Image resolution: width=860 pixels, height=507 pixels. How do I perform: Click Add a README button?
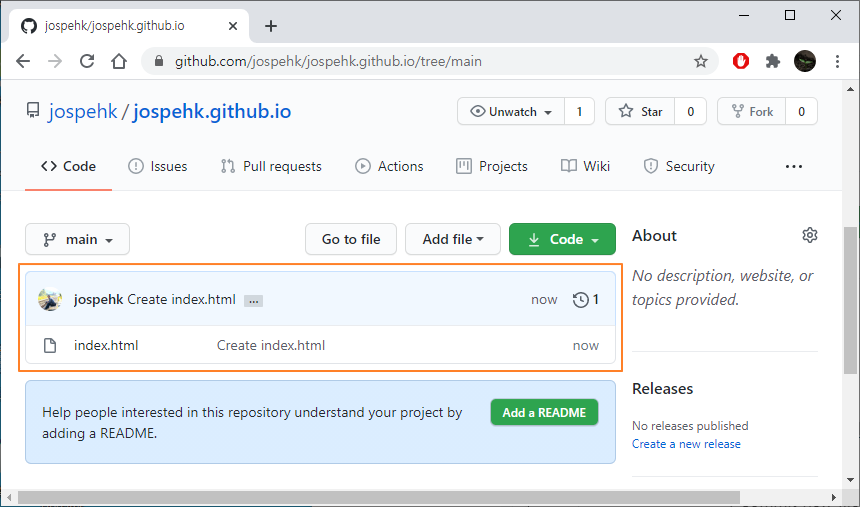(544, 413)
